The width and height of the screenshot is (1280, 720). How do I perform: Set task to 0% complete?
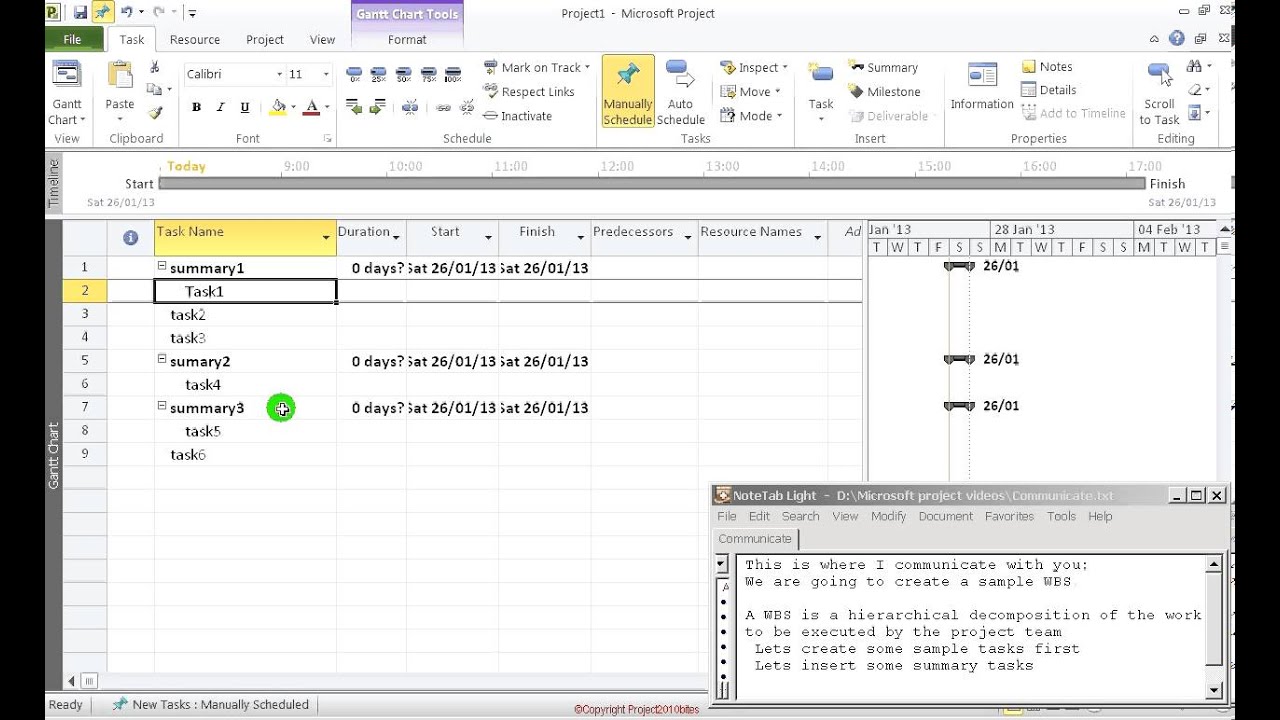[x=354, y=74]
